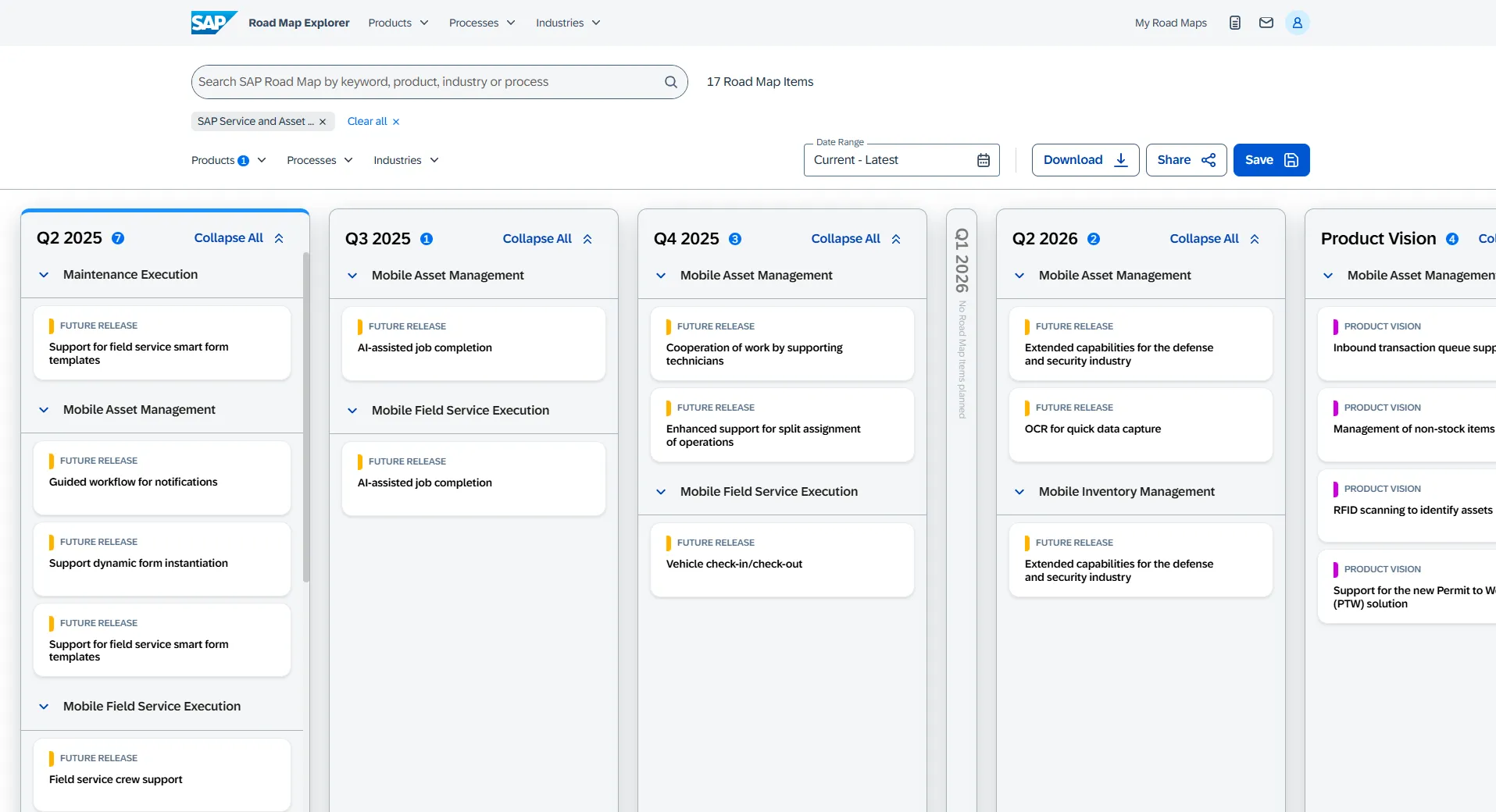Expand the Processes filter dropdown

[320, 160]
